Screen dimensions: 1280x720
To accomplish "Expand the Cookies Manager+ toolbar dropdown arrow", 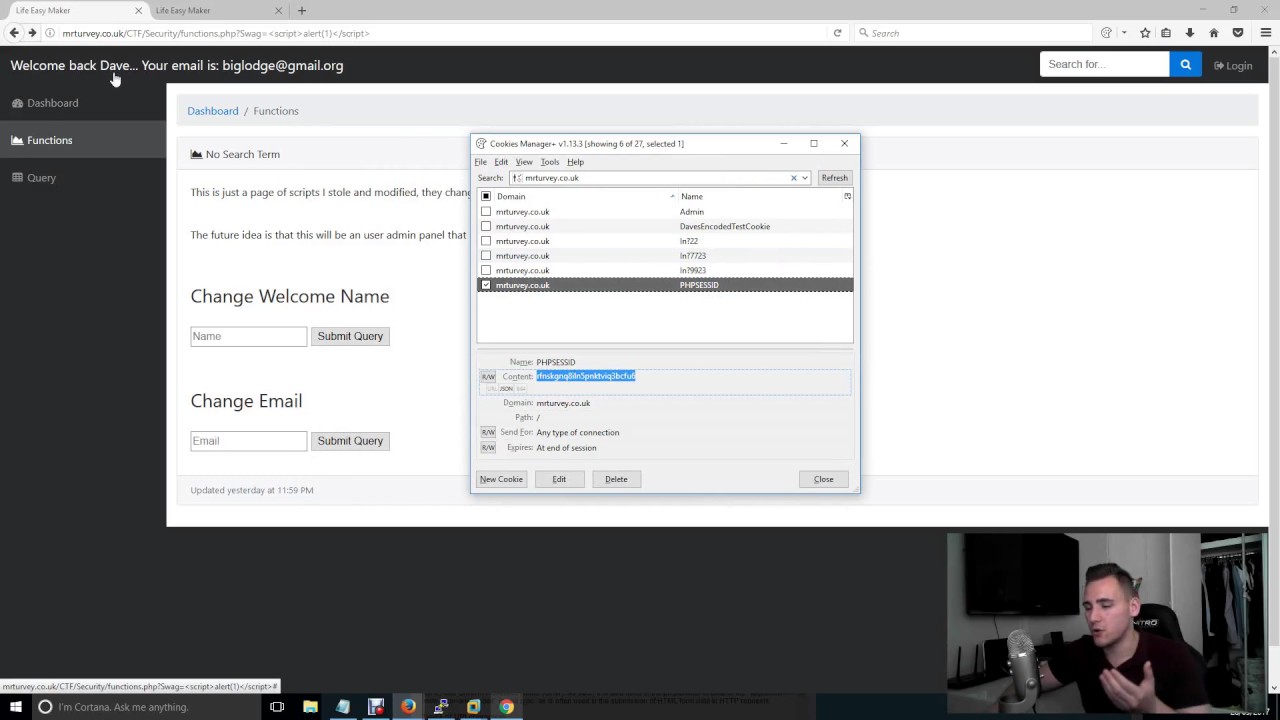I will [x=1124, y=33].
